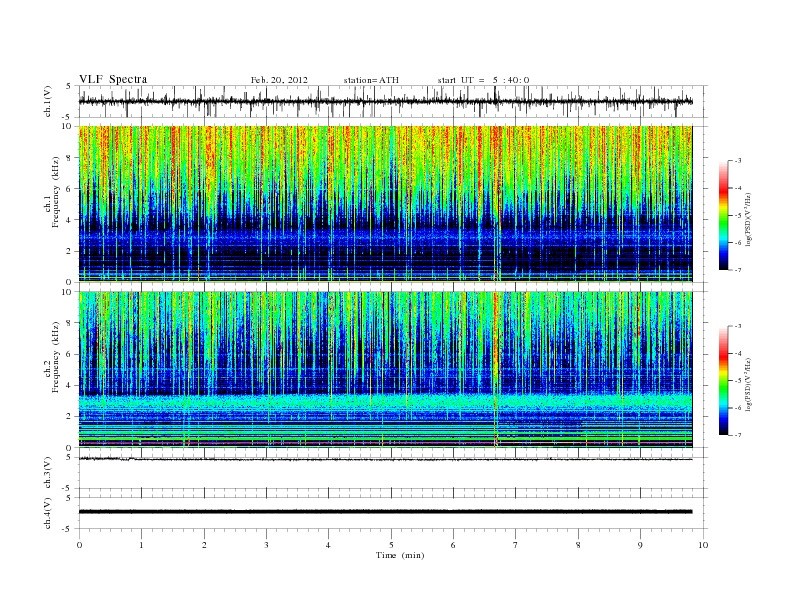
Task: Click the "8" kHz tick on ch.2 spectrogram
Action: 69,323
